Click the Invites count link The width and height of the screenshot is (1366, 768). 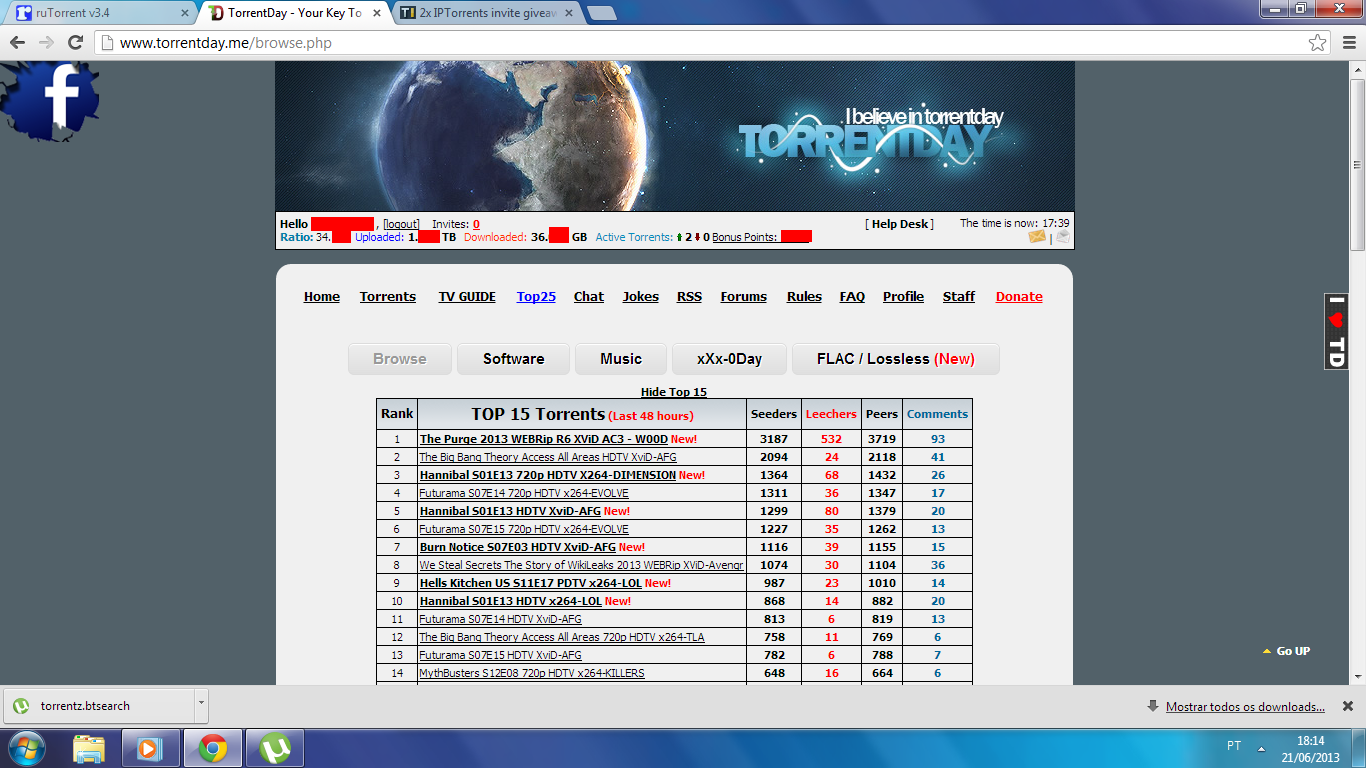click(x=477, y=224)
